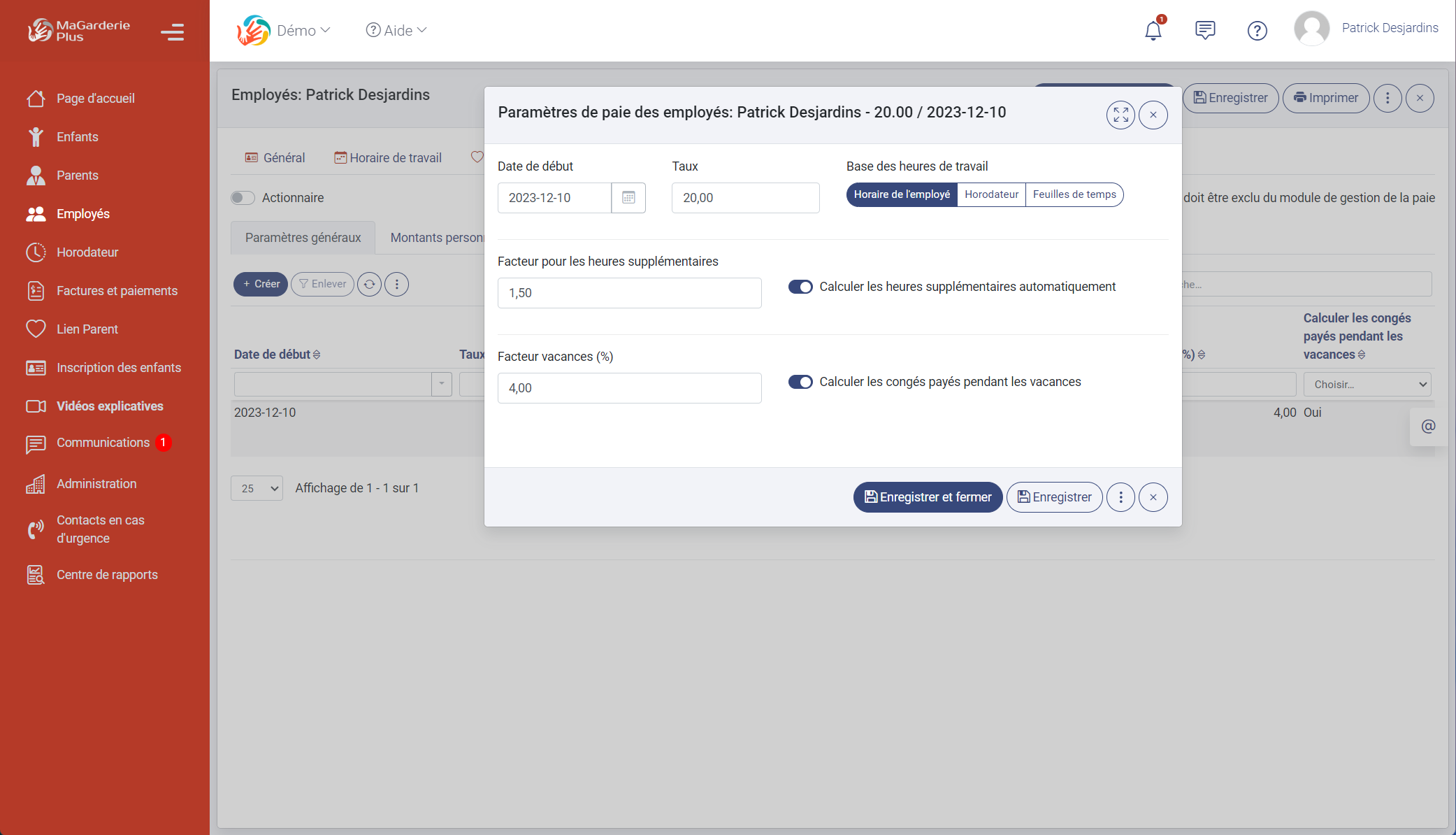Image resolution: width=1456 pixels, height=835 pixels.
Task: Collapse the sidebar with the hamburger icon
Action: [172, 33]
